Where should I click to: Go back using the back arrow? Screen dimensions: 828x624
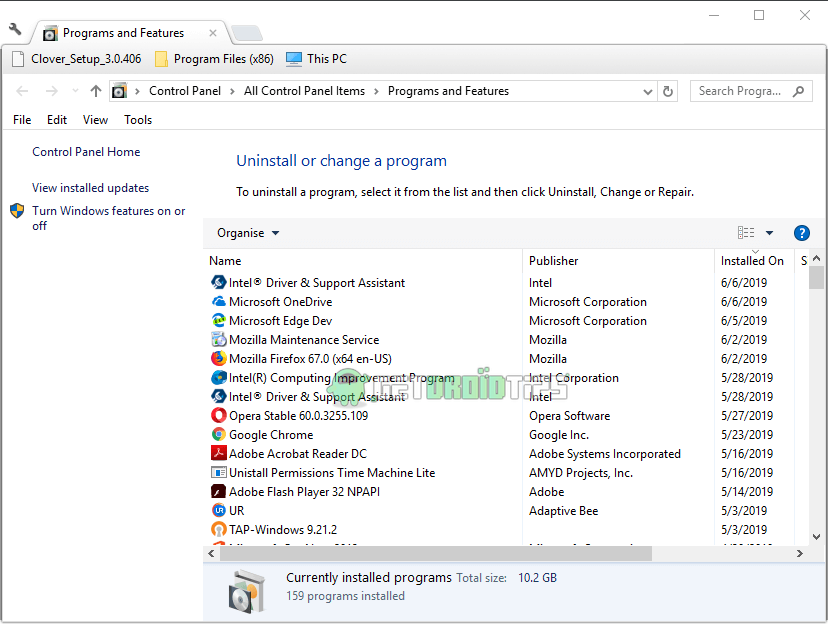click(x=22, y=91)
